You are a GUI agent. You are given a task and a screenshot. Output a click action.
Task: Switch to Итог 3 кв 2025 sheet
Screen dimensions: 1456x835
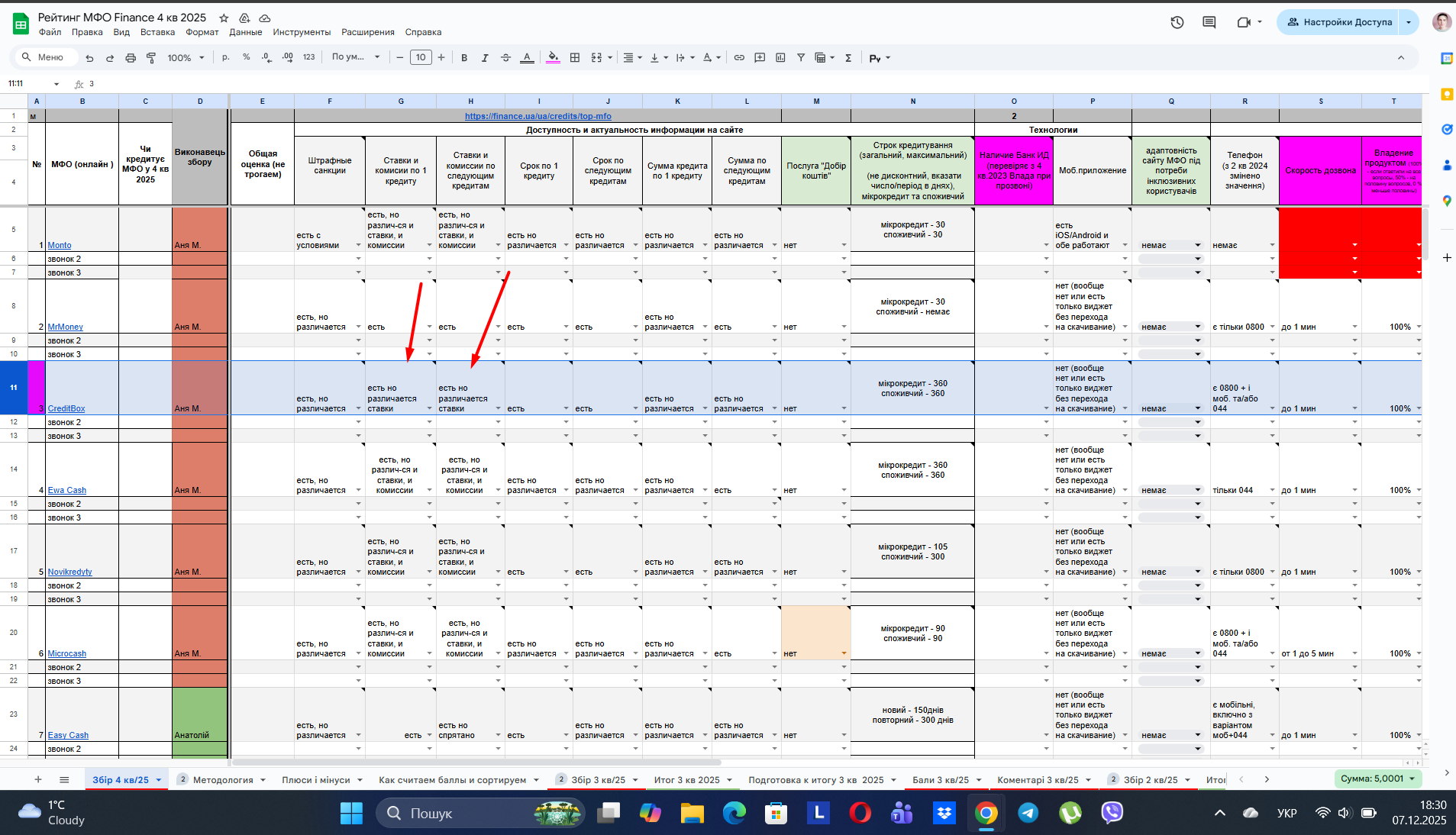pos(687,780)
